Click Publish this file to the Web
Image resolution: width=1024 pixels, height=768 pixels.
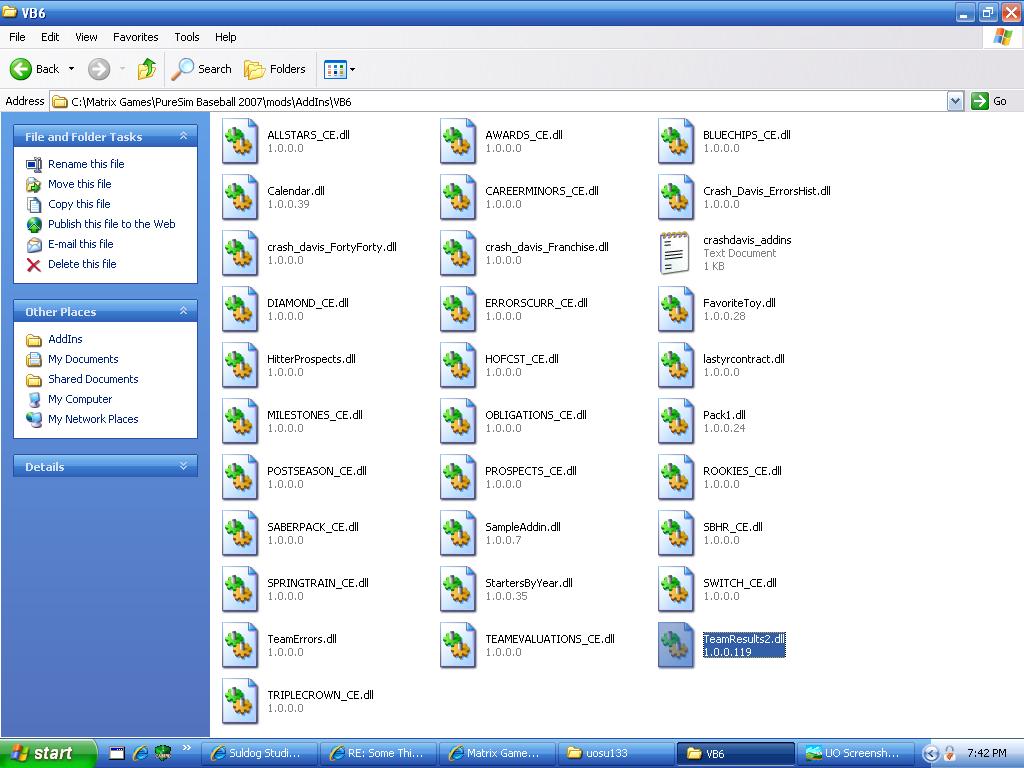tap(112, 224)
